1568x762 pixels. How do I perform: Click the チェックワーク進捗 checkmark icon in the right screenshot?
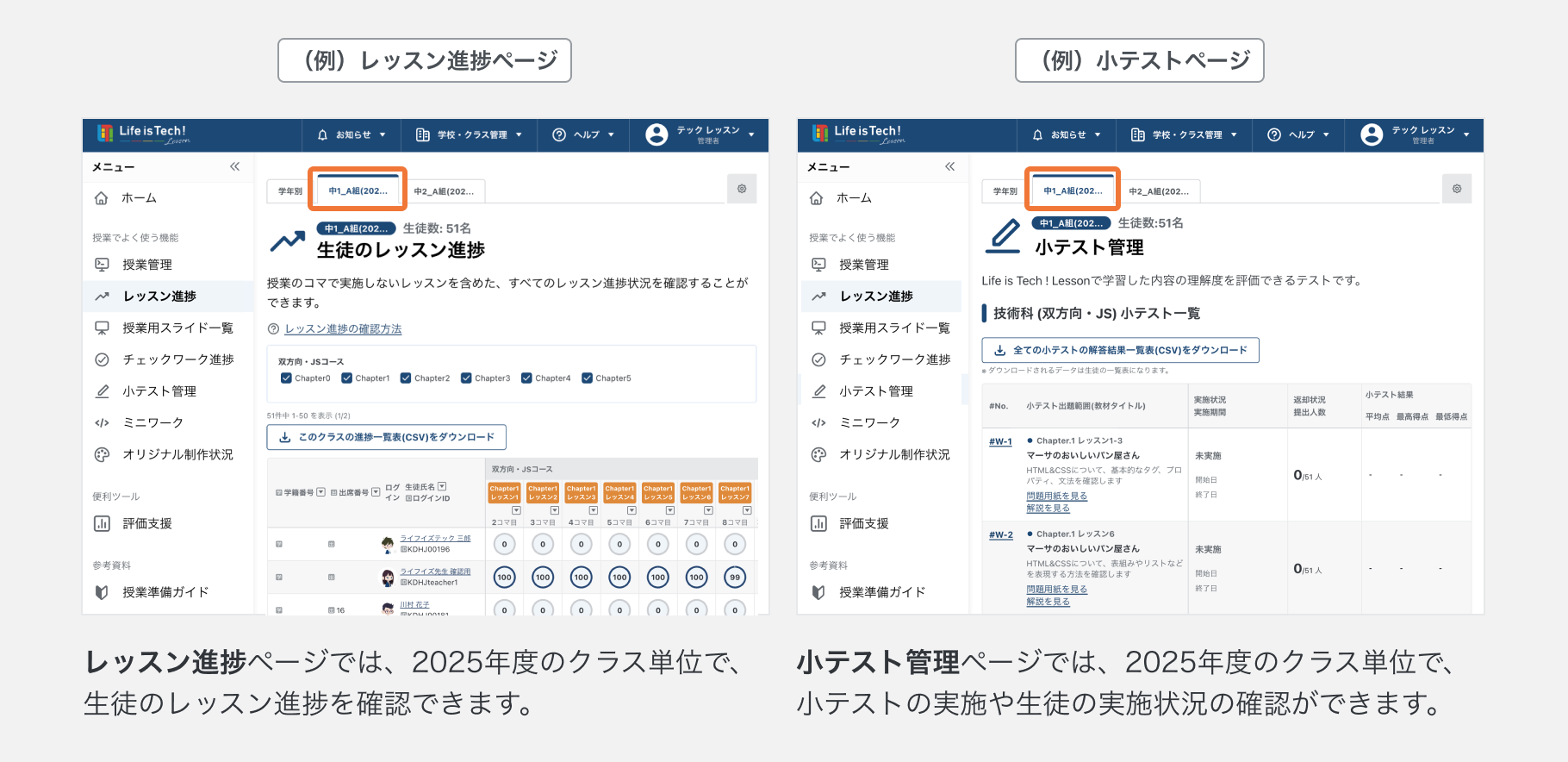[x=818, y=359]
